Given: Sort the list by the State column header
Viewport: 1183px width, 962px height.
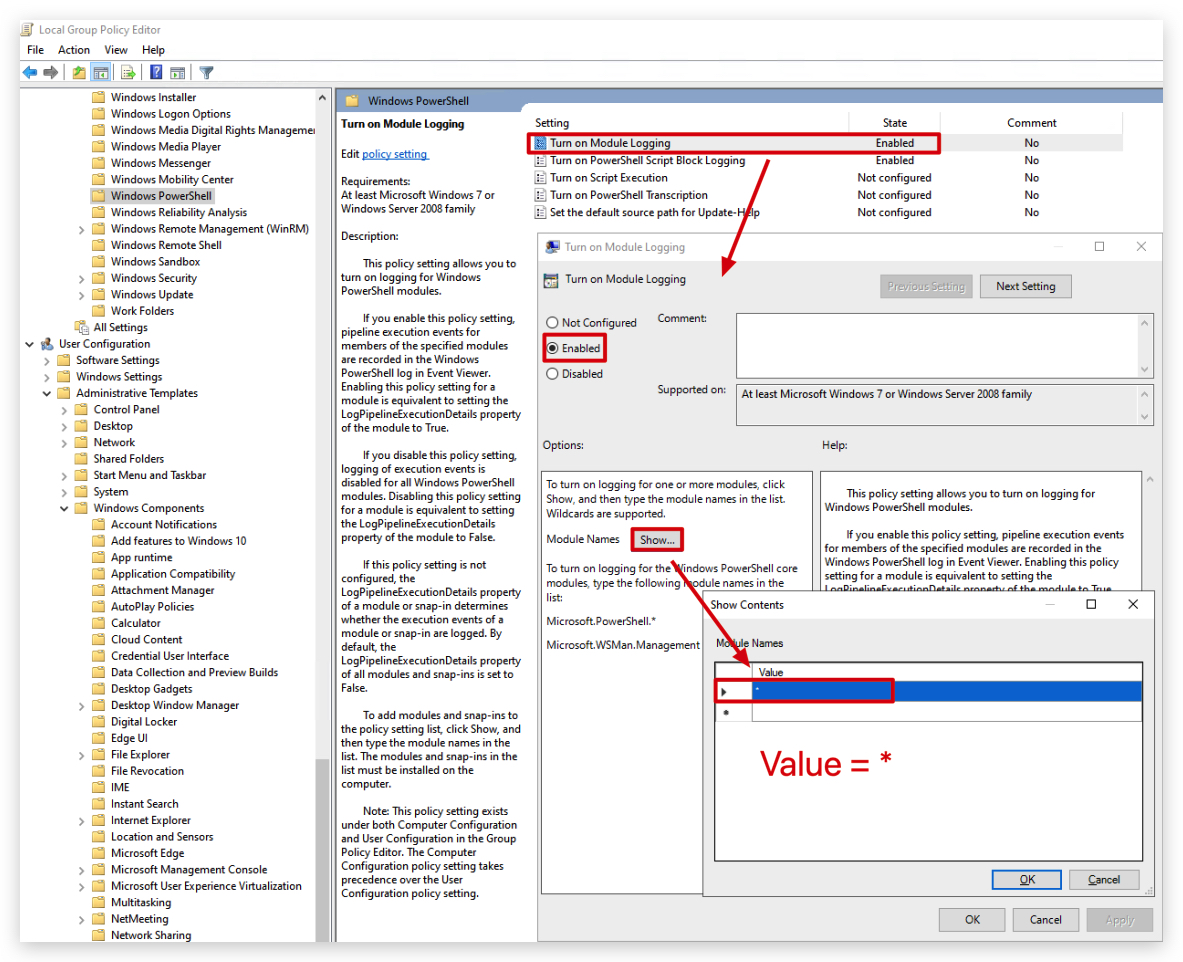Looking at the screenshot, I should click(x=895, y=123).
